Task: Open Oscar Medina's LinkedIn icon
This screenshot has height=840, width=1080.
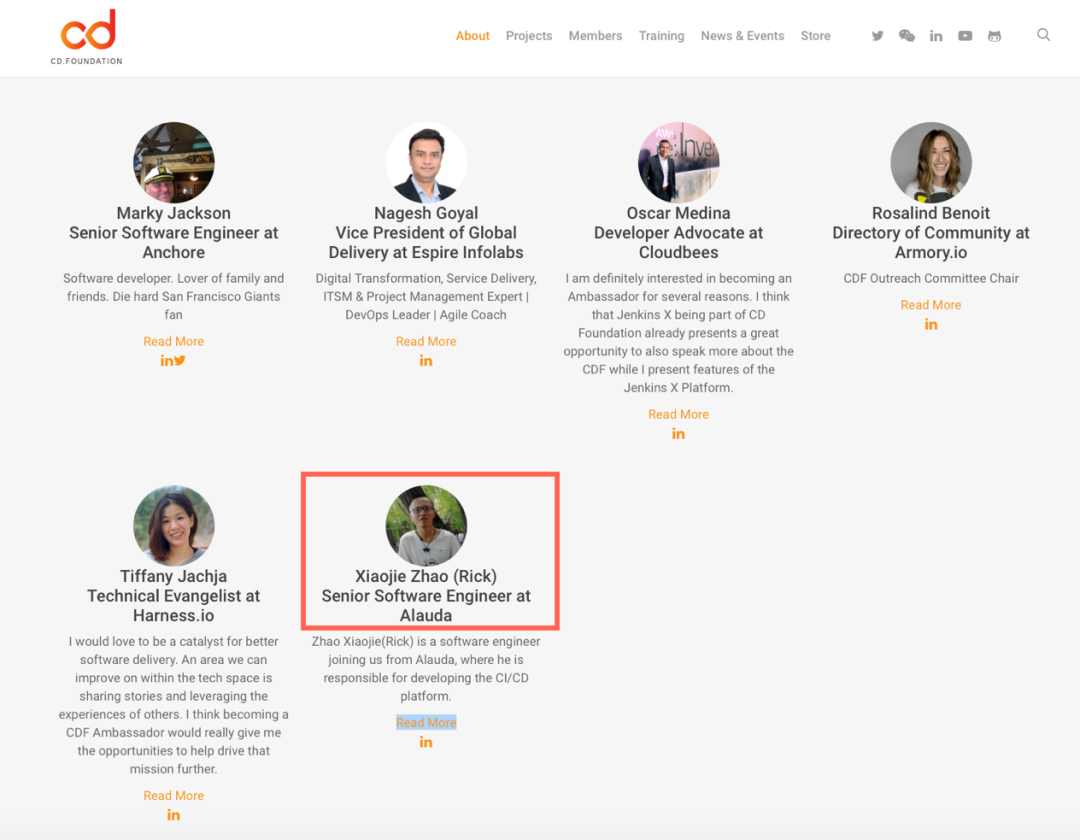Action: [678, 434]
